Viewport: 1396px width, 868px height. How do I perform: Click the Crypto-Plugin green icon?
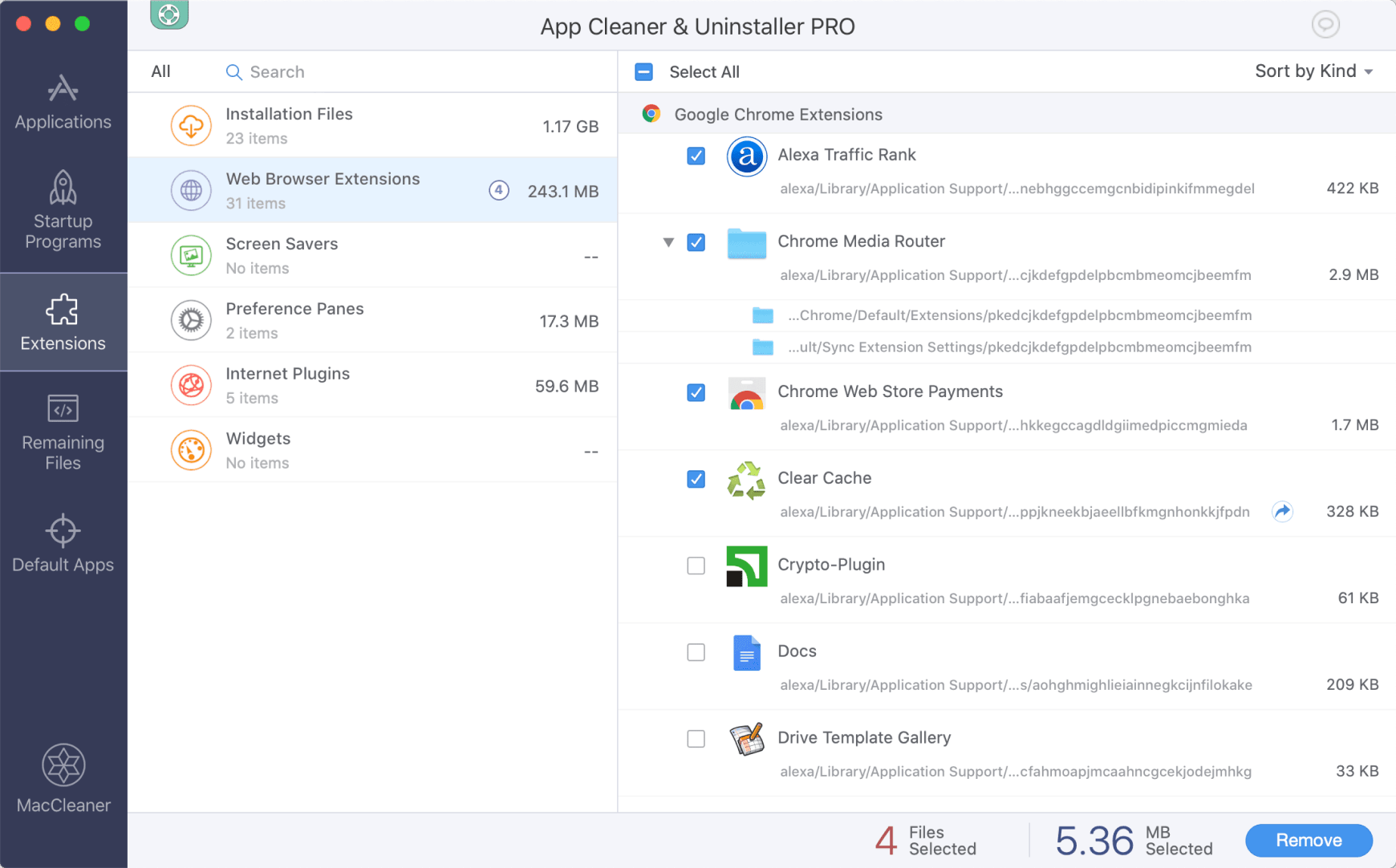747,566
